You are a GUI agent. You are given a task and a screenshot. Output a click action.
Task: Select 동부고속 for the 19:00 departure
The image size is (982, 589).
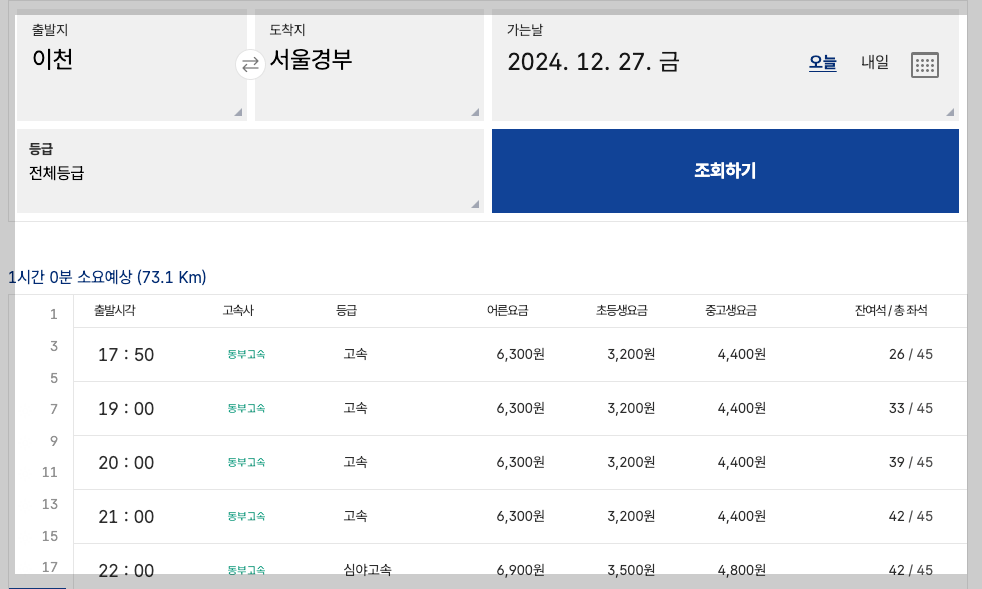246,408
